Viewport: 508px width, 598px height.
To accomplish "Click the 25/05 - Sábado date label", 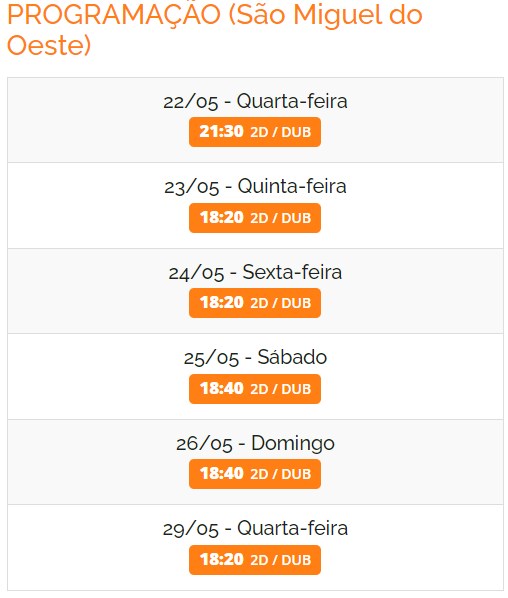I will [255, 358].
